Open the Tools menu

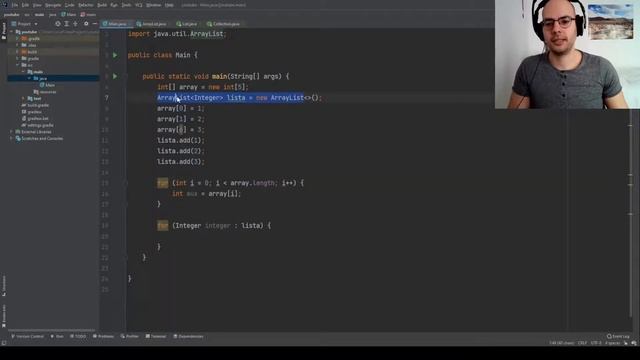(x=127, y=5)
